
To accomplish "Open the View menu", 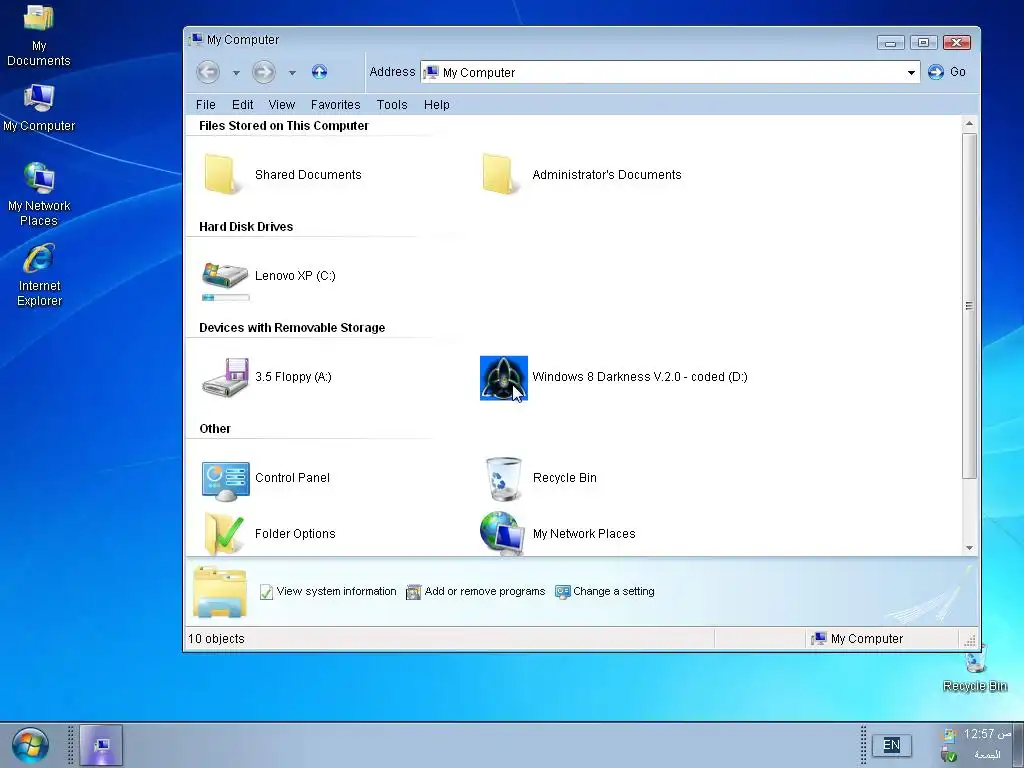I will click(x=281, y=104).
